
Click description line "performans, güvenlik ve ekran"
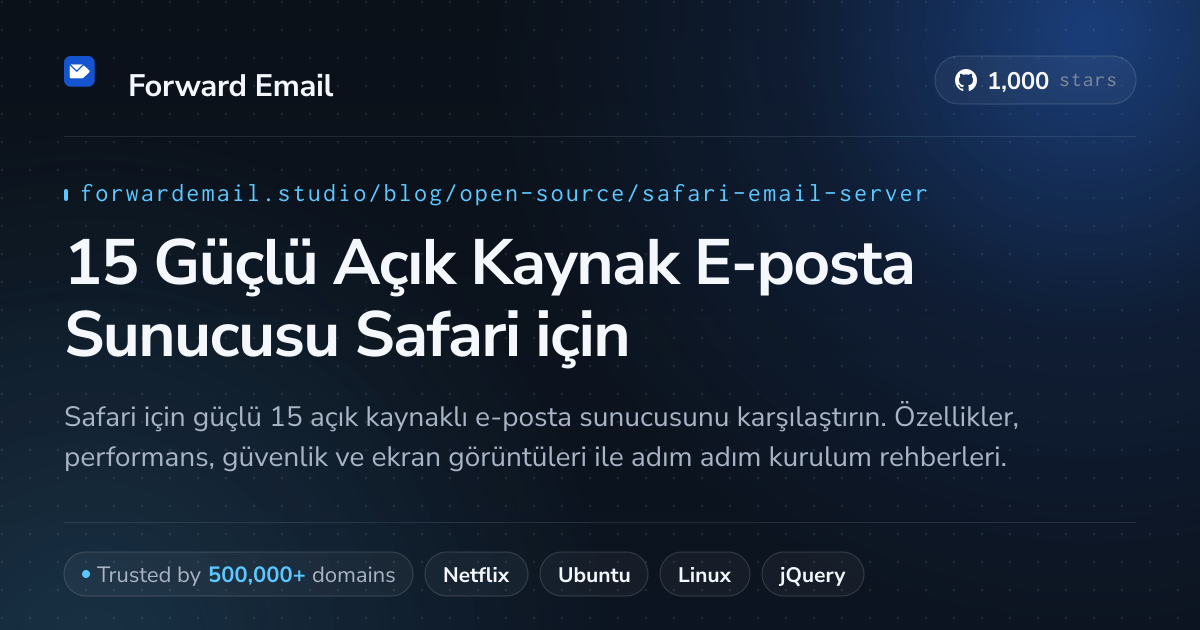point(535,459)
